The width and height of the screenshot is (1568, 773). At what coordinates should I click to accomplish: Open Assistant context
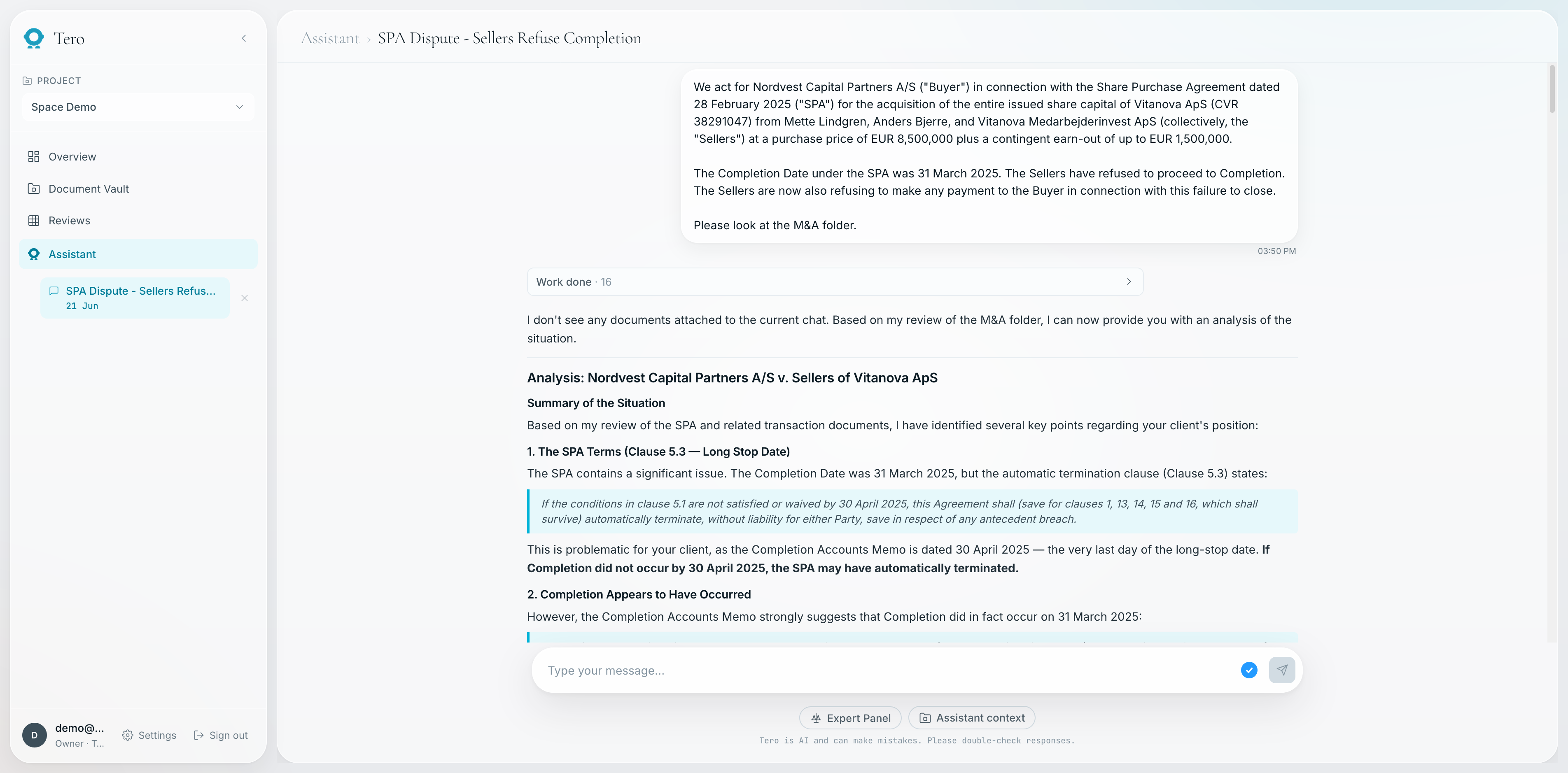coord(971,718)
